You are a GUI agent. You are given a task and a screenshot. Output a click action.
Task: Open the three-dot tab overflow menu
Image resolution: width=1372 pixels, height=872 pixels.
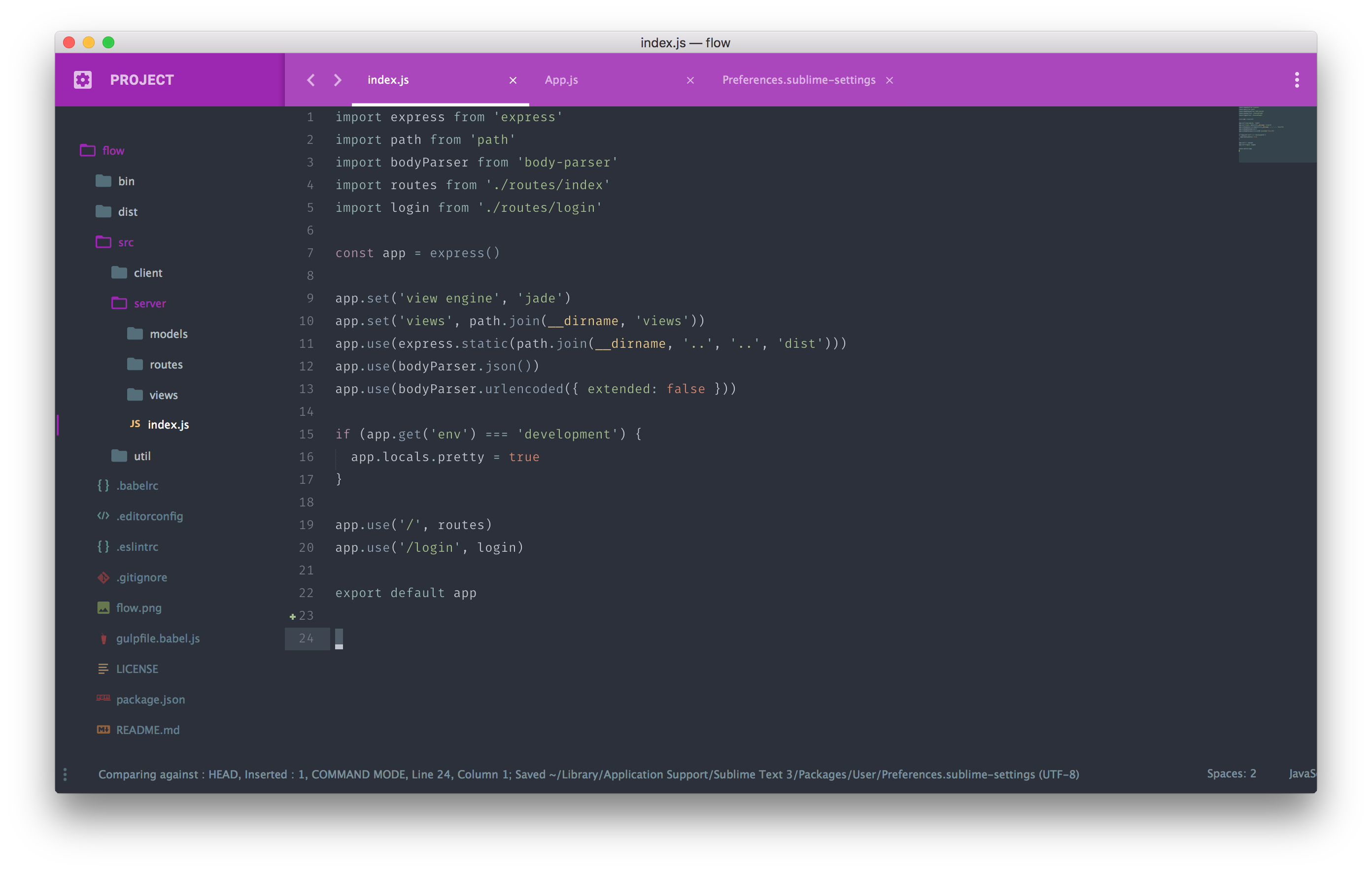[1296, 80]
